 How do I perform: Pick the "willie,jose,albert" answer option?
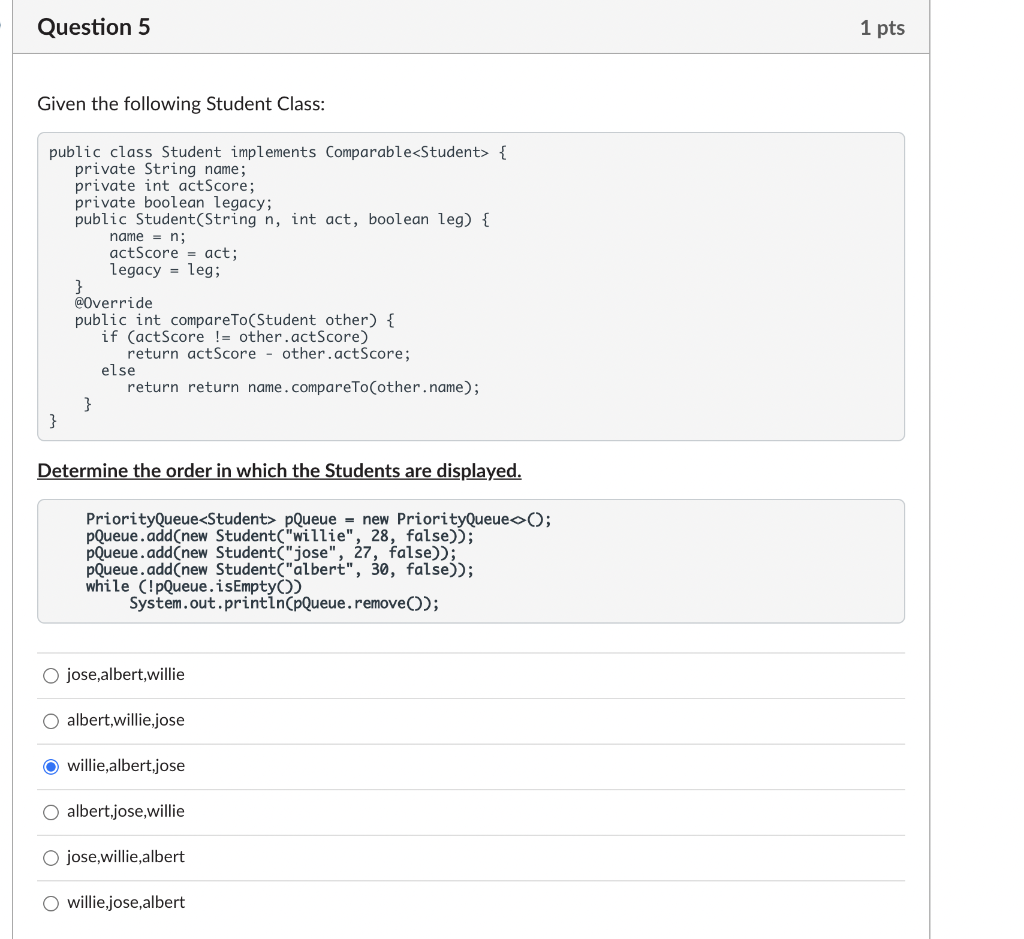[x=51, y=902]
